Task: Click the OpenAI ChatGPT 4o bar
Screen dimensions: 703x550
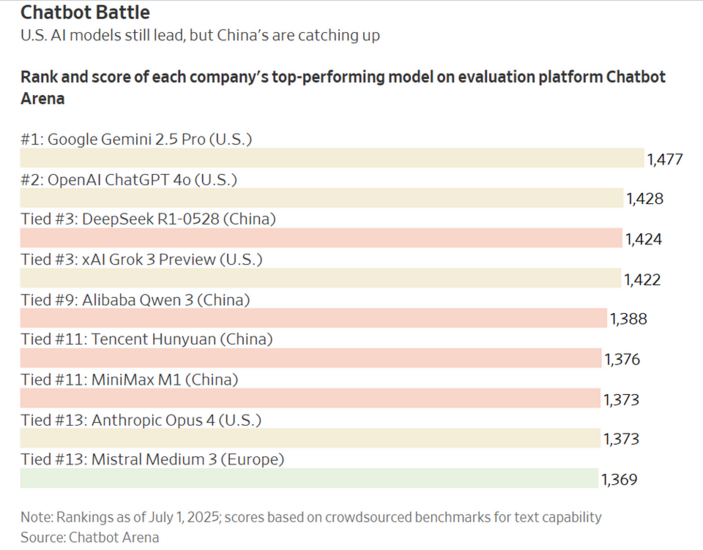Action: coord(322,198)
